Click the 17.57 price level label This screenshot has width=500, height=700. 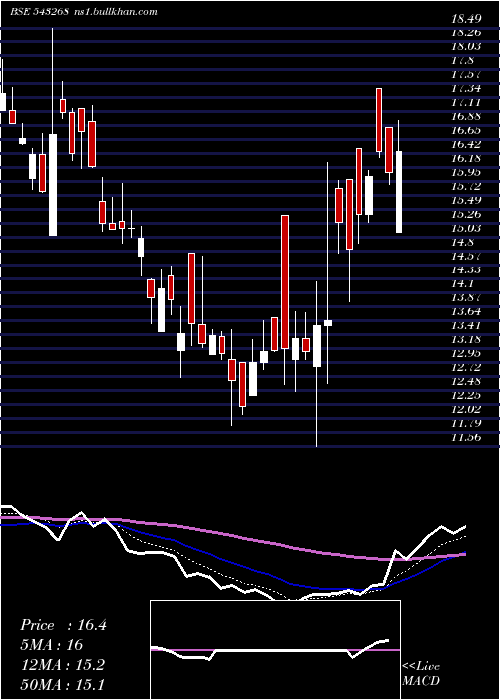[x=466, y=75]
